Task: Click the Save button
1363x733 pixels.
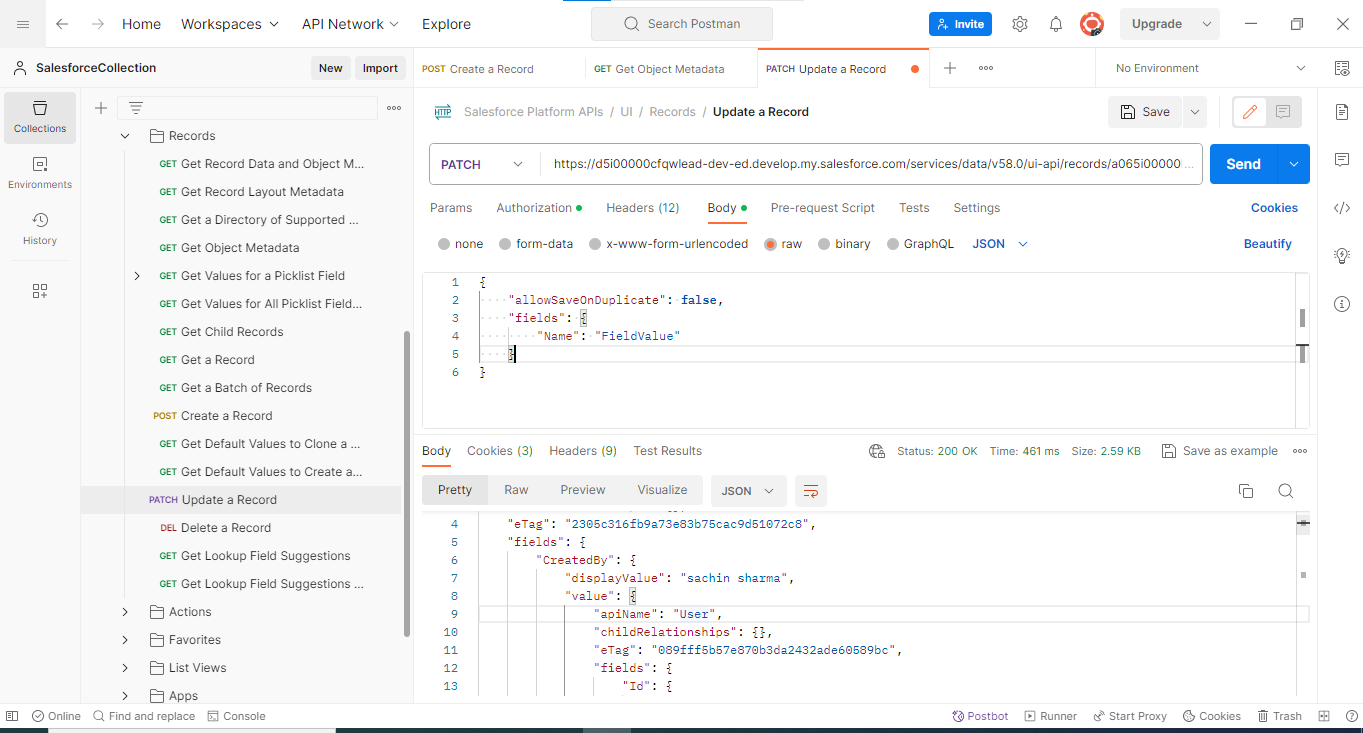Action: tap(1146, 112)
